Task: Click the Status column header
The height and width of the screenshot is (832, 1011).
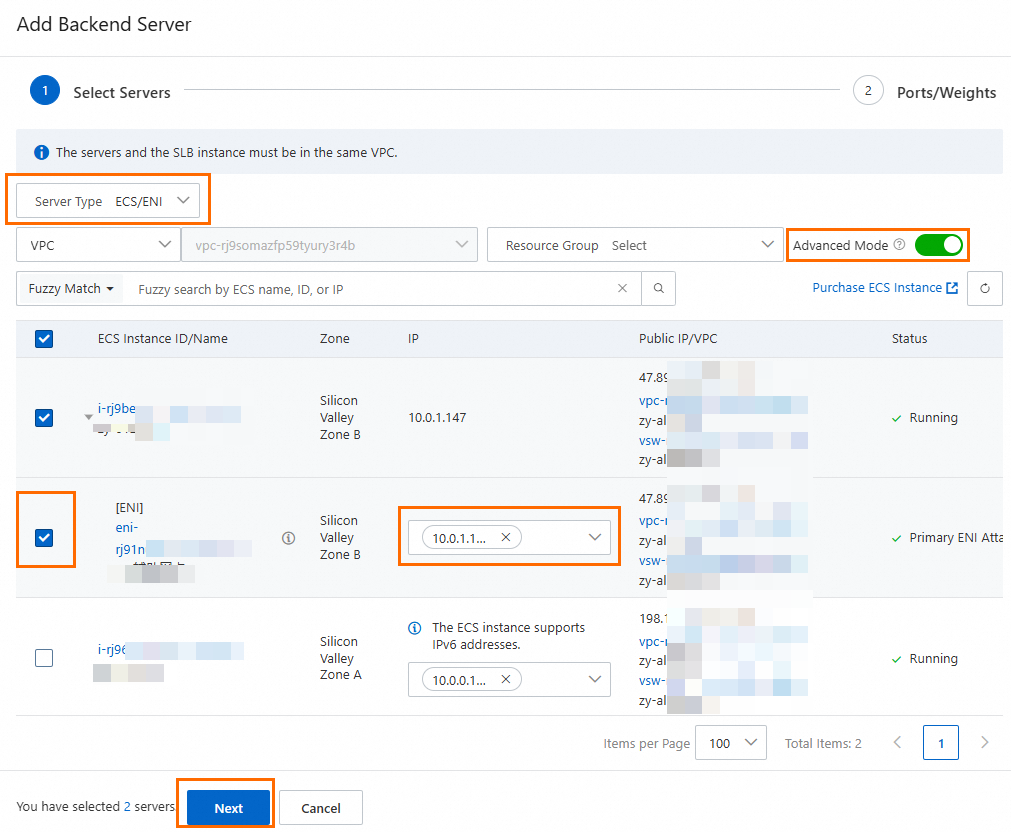Action: 909,339
